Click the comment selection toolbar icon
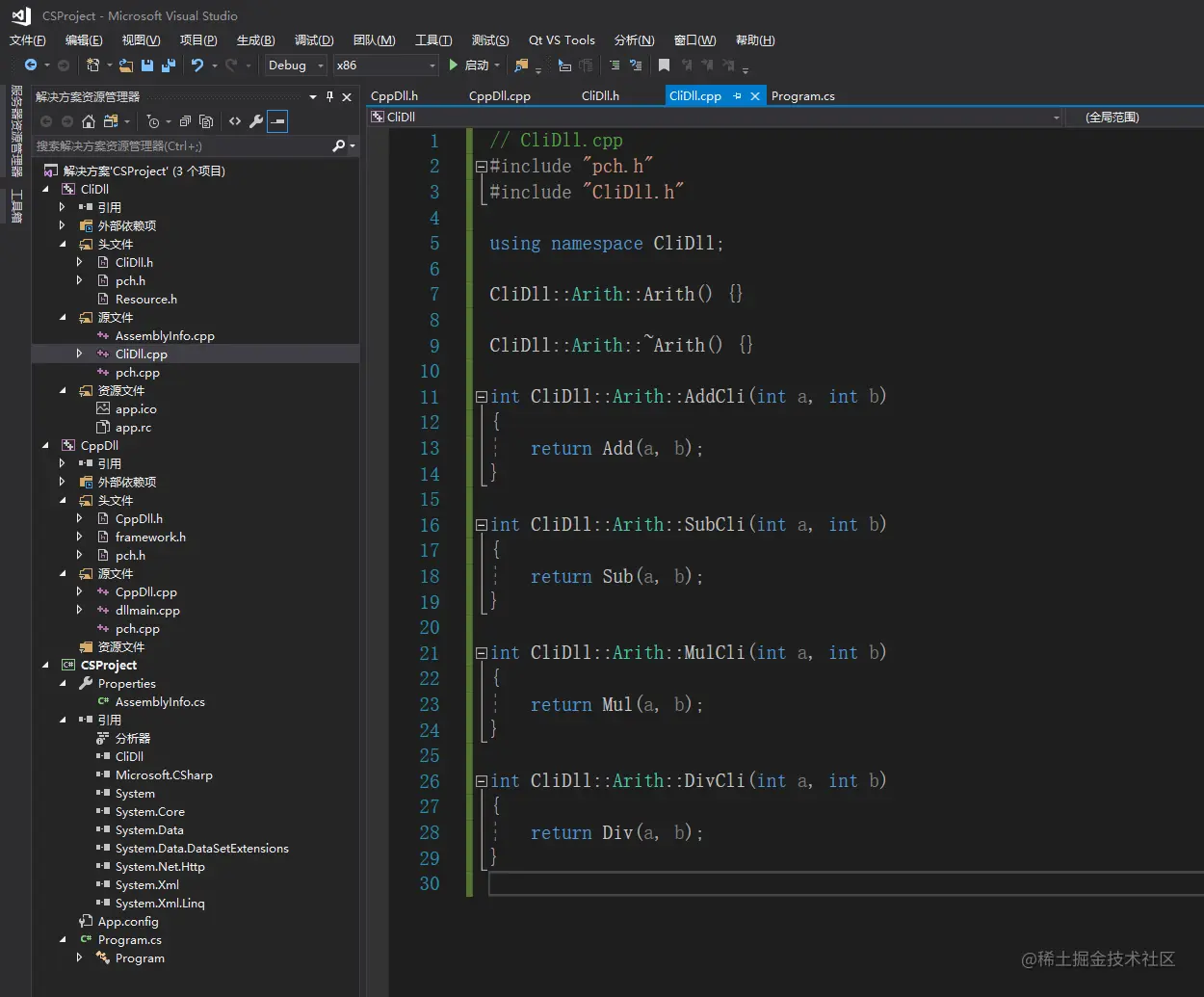Screen dimensions: 1204x997 (615, 66)
